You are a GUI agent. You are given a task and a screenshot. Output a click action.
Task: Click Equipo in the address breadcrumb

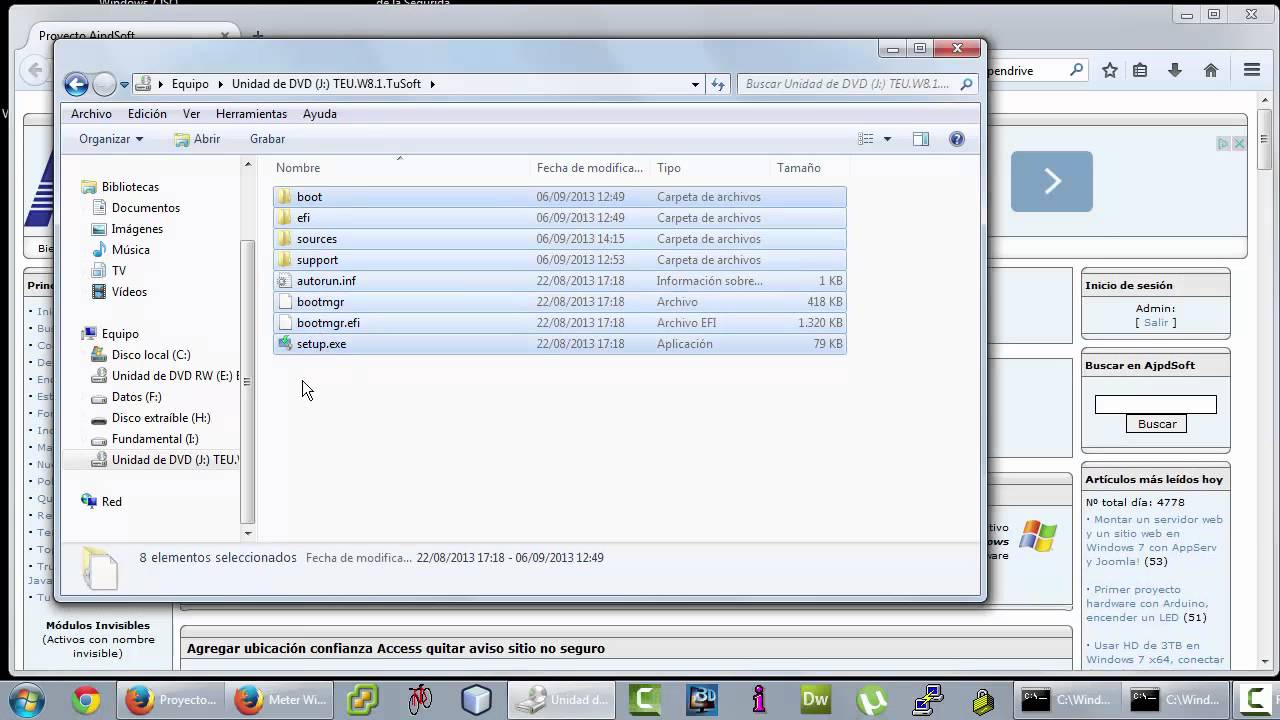190,84
